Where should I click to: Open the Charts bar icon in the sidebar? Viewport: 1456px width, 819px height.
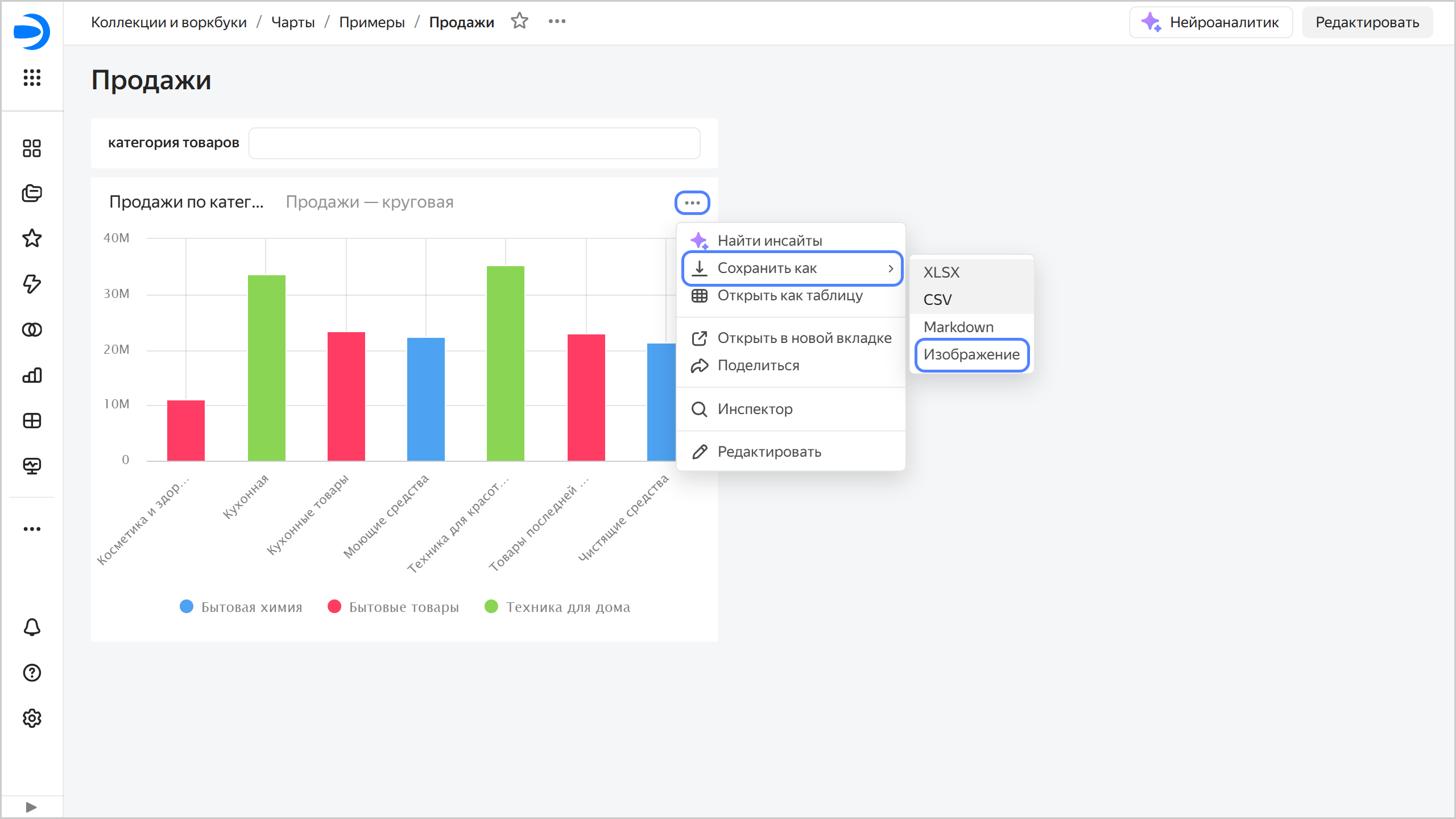coord(32,375)
